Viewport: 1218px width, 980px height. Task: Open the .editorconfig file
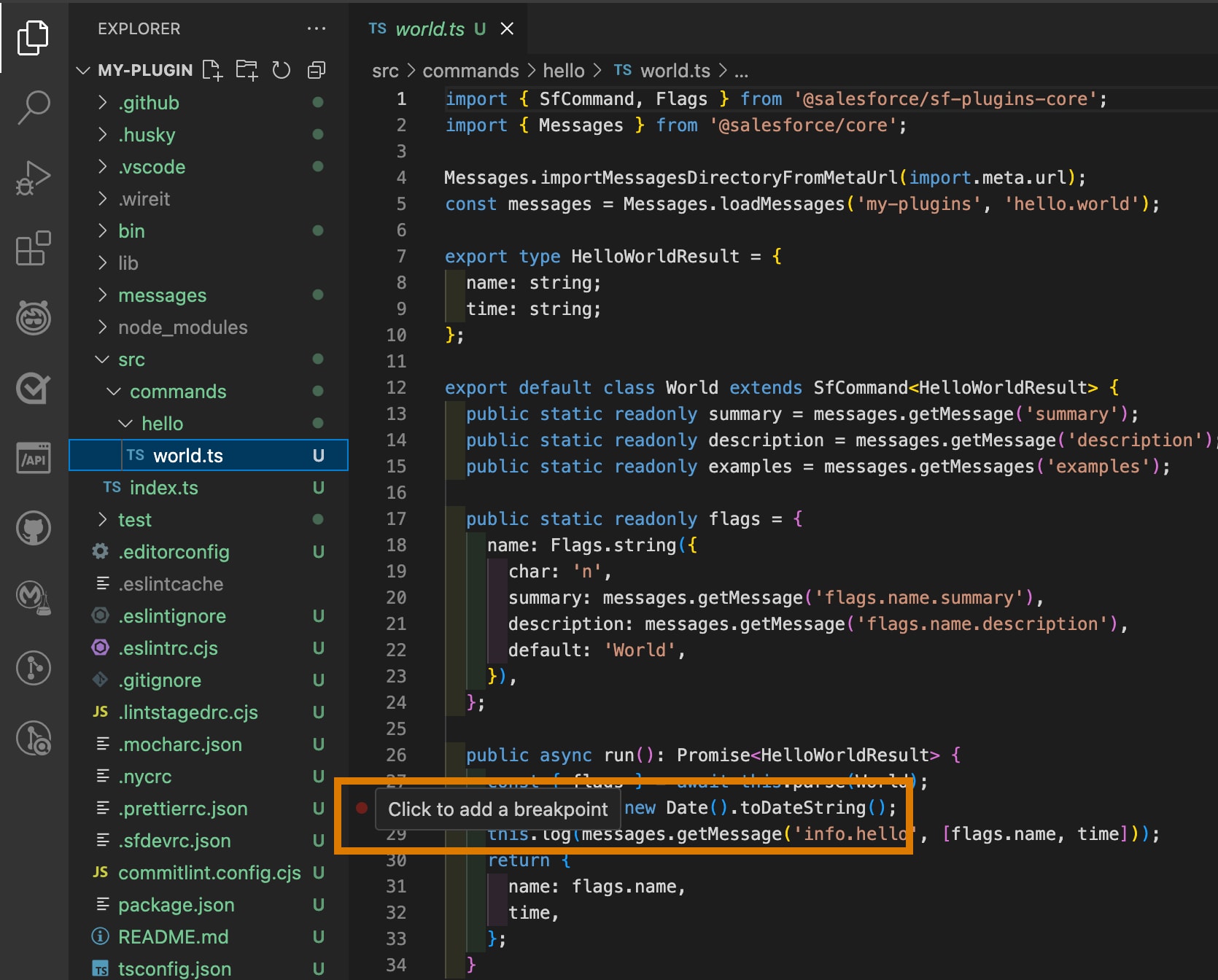(209, 552)
